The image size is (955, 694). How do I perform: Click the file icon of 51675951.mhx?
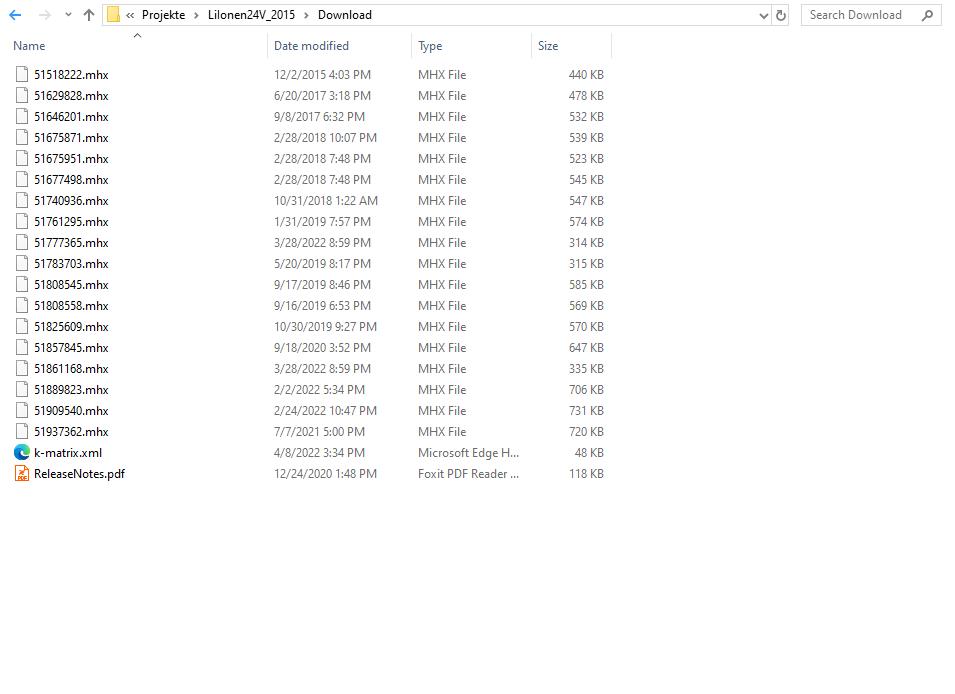point(22,158)
